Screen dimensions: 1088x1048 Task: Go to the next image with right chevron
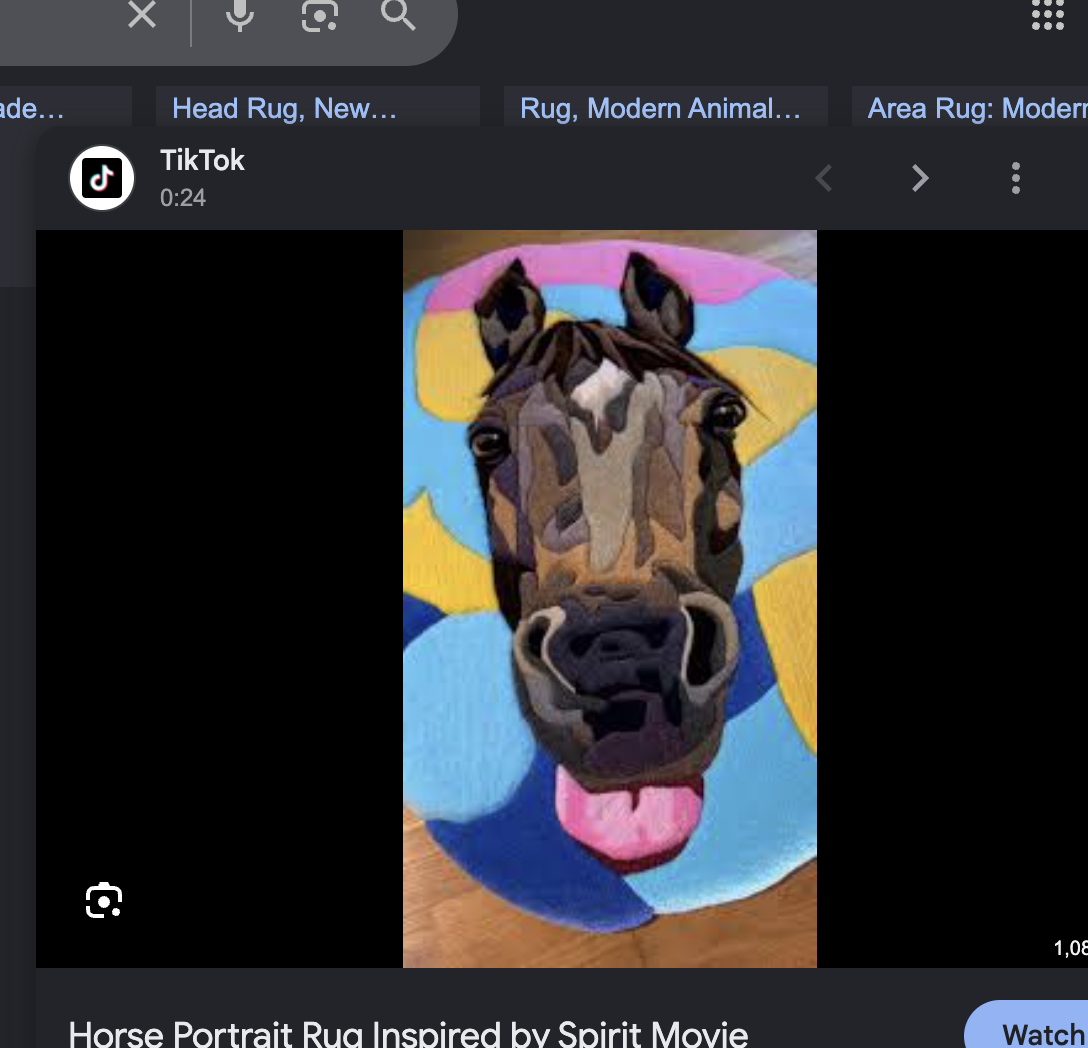[919, 178]
